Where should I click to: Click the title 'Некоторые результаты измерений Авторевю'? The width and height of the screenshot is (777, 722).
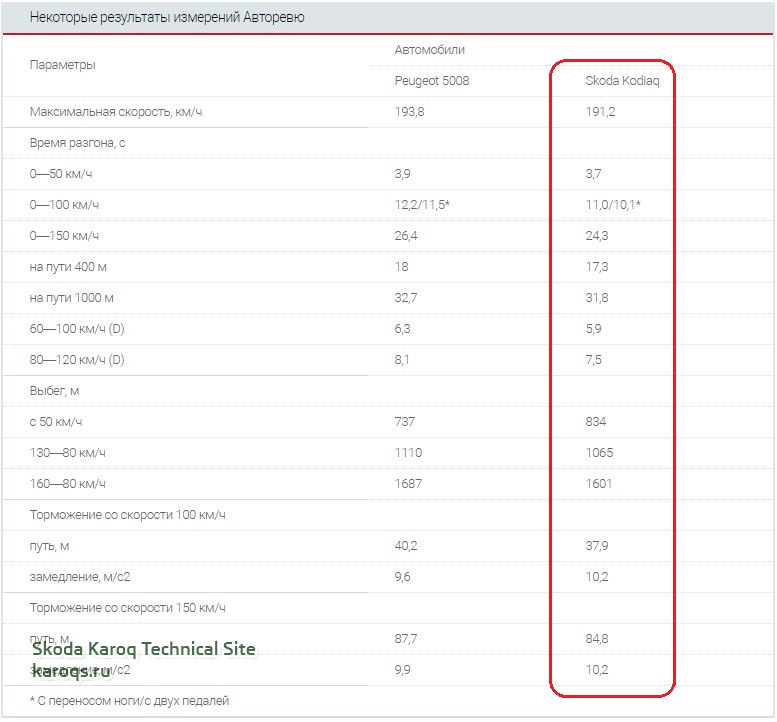coord(167,17)
